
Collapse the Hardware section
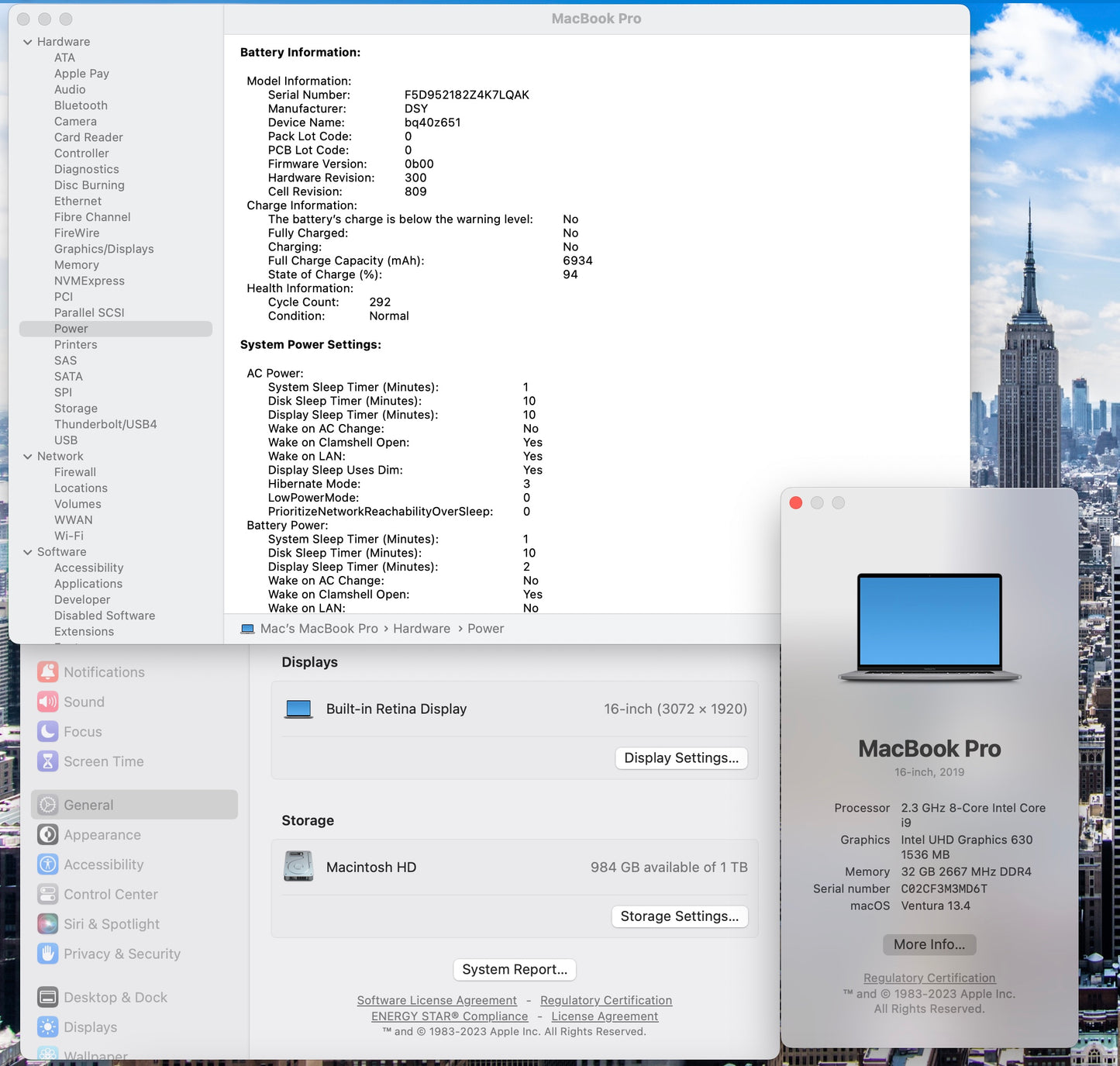click(29, 41)
